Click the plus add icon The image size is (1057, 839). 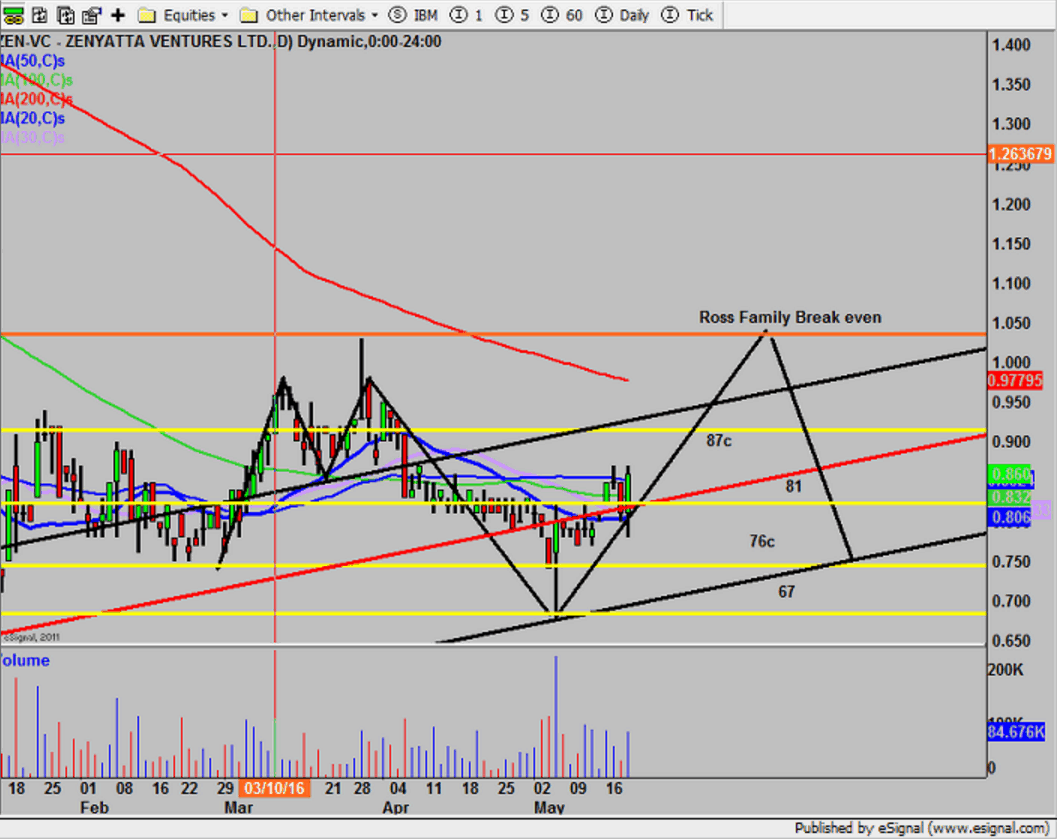[118, 15]
